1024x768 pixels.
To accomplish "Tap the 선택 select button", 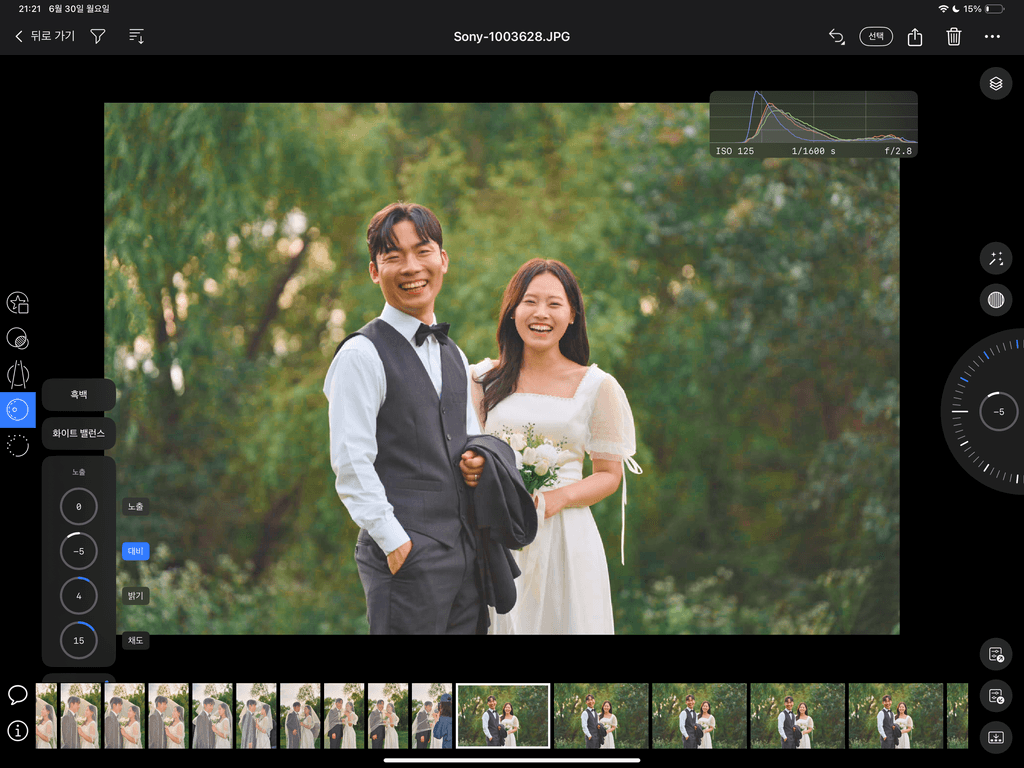I will click(x=876, y=36).
